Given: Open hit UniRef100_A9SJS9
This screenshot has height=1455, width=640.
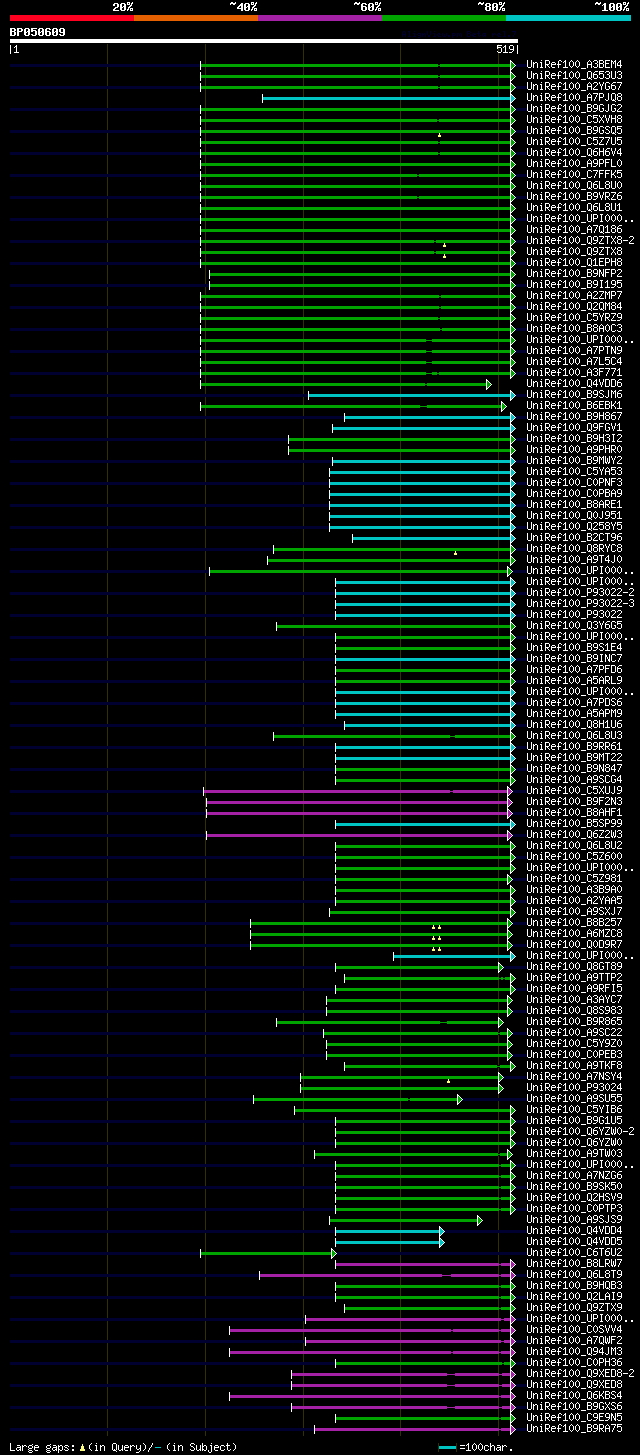Looking at the screenshot, I should click(x=574, y=1220).
